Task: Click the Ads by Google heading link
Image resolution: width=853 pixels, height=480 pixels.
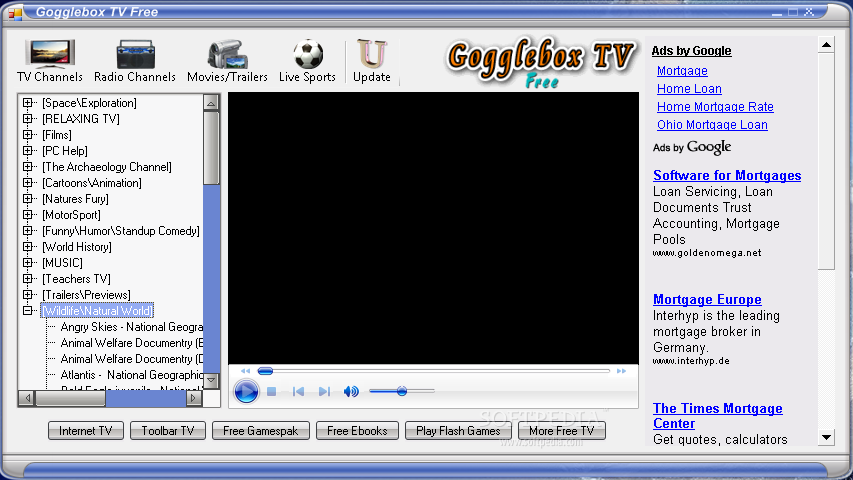Action: click(x=691, y=51)
